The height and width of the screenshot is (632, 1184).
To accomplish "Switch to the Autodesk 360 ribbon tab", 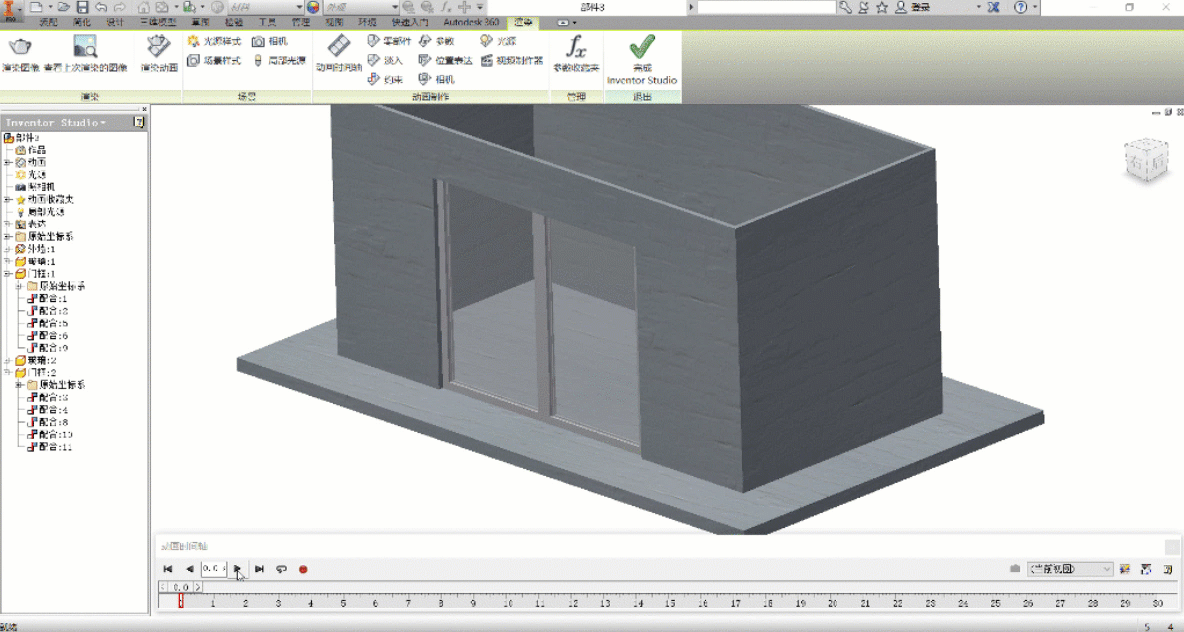I will (471, 23).
